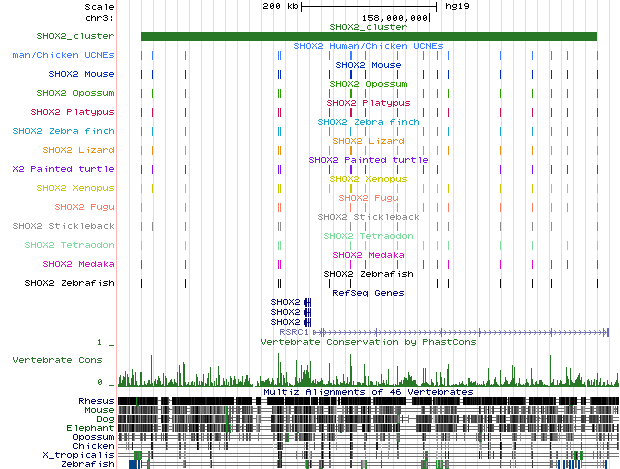Select the Rhesus alignment row label
The image size is (620, 469).
[x=96, y=401]
